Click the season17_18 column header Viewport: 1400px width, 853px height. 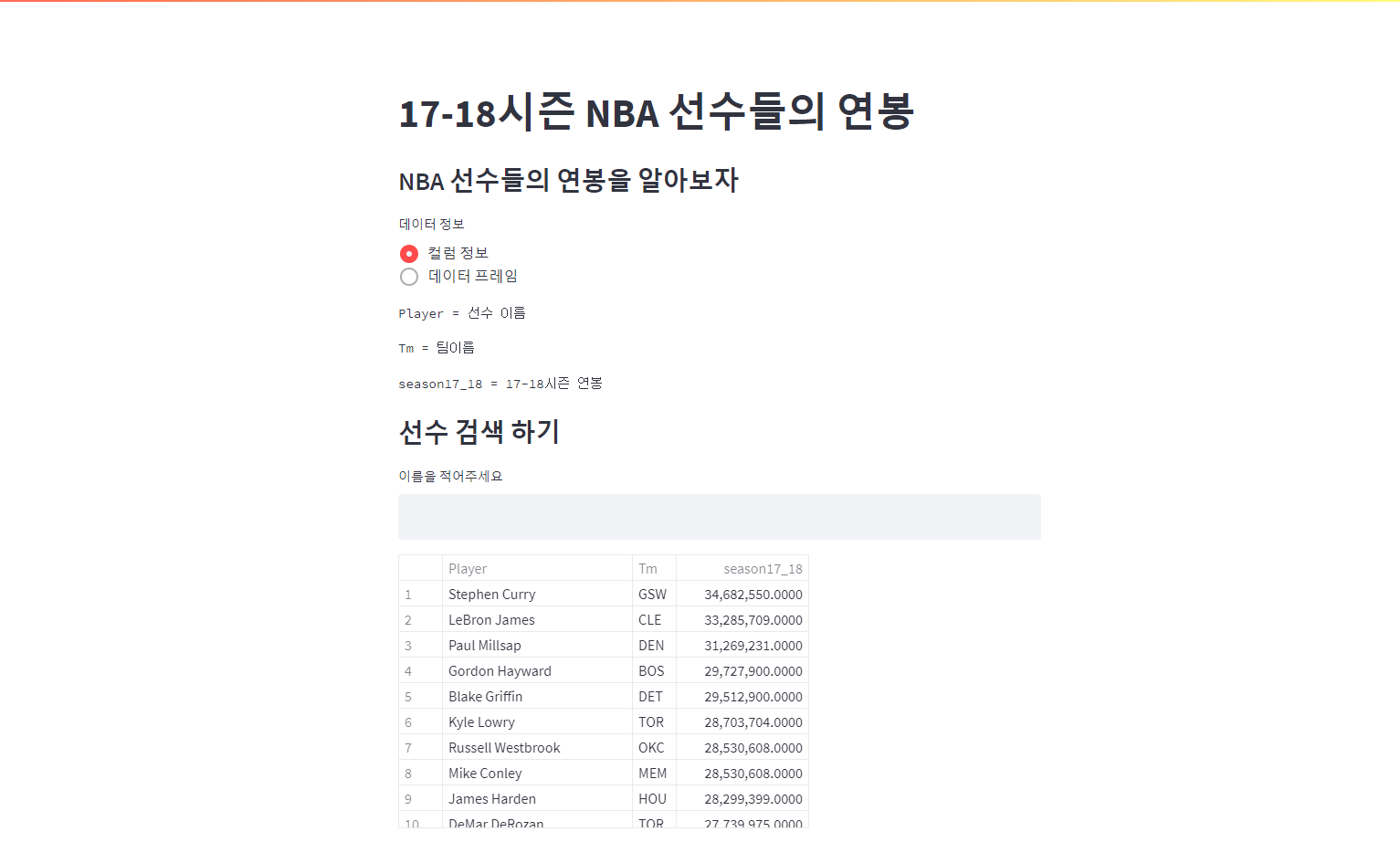pos(763,568)
